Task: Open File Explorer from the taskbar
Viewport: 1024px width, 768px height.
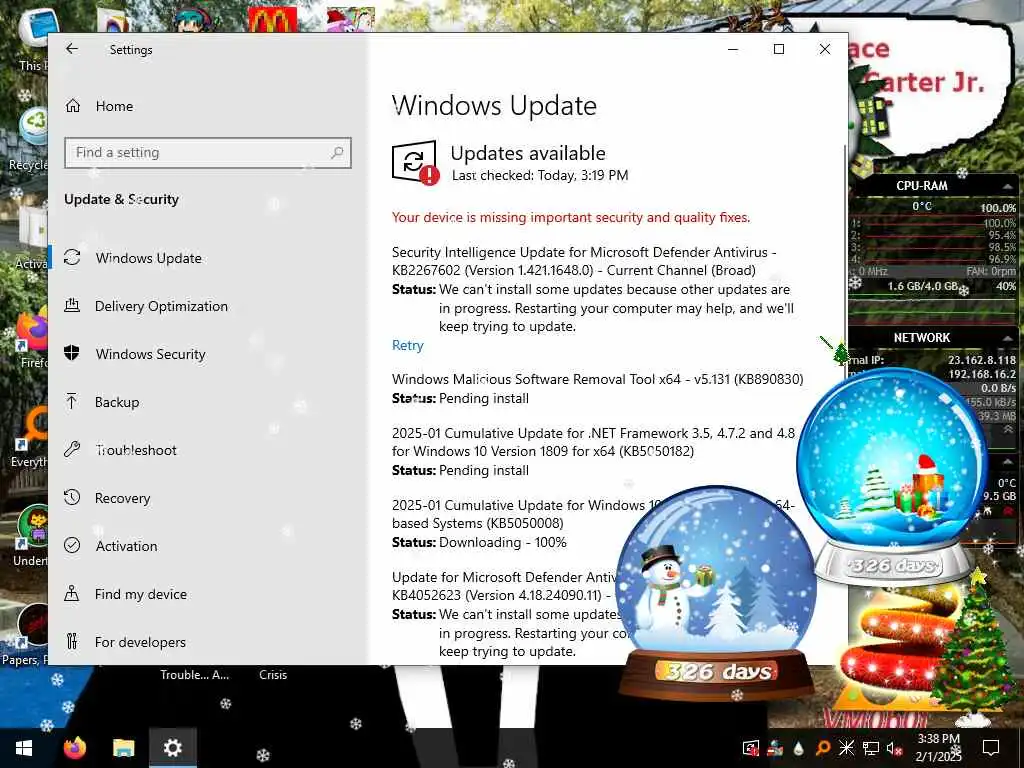Action: [x=123, y=748]
